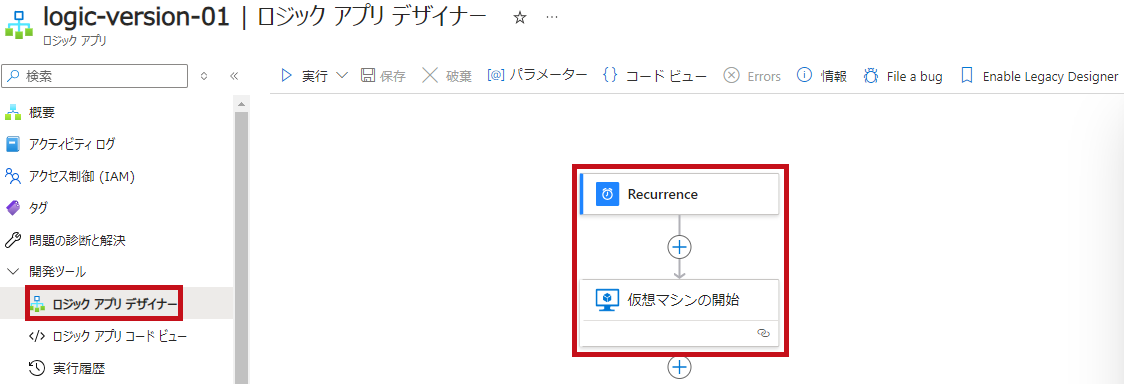This screenshot has height=384, width=1124.
Task: Select the 仮想マシンの開始 action card
Action: (x=679, y=313)
